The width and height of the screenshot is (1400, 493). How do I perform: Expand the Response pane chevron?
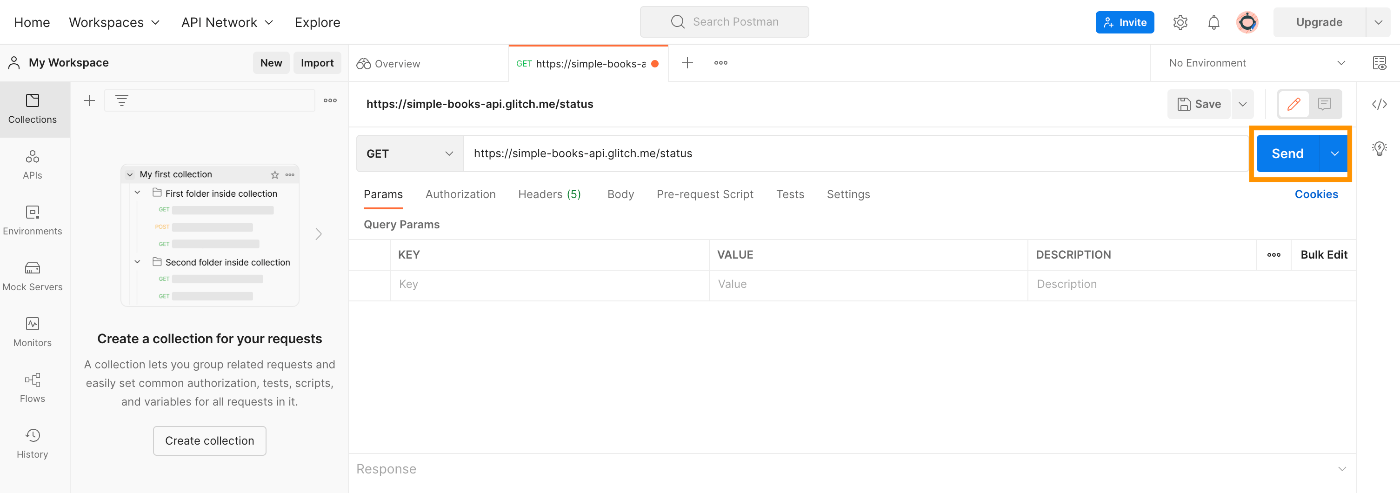(1342, 469)
